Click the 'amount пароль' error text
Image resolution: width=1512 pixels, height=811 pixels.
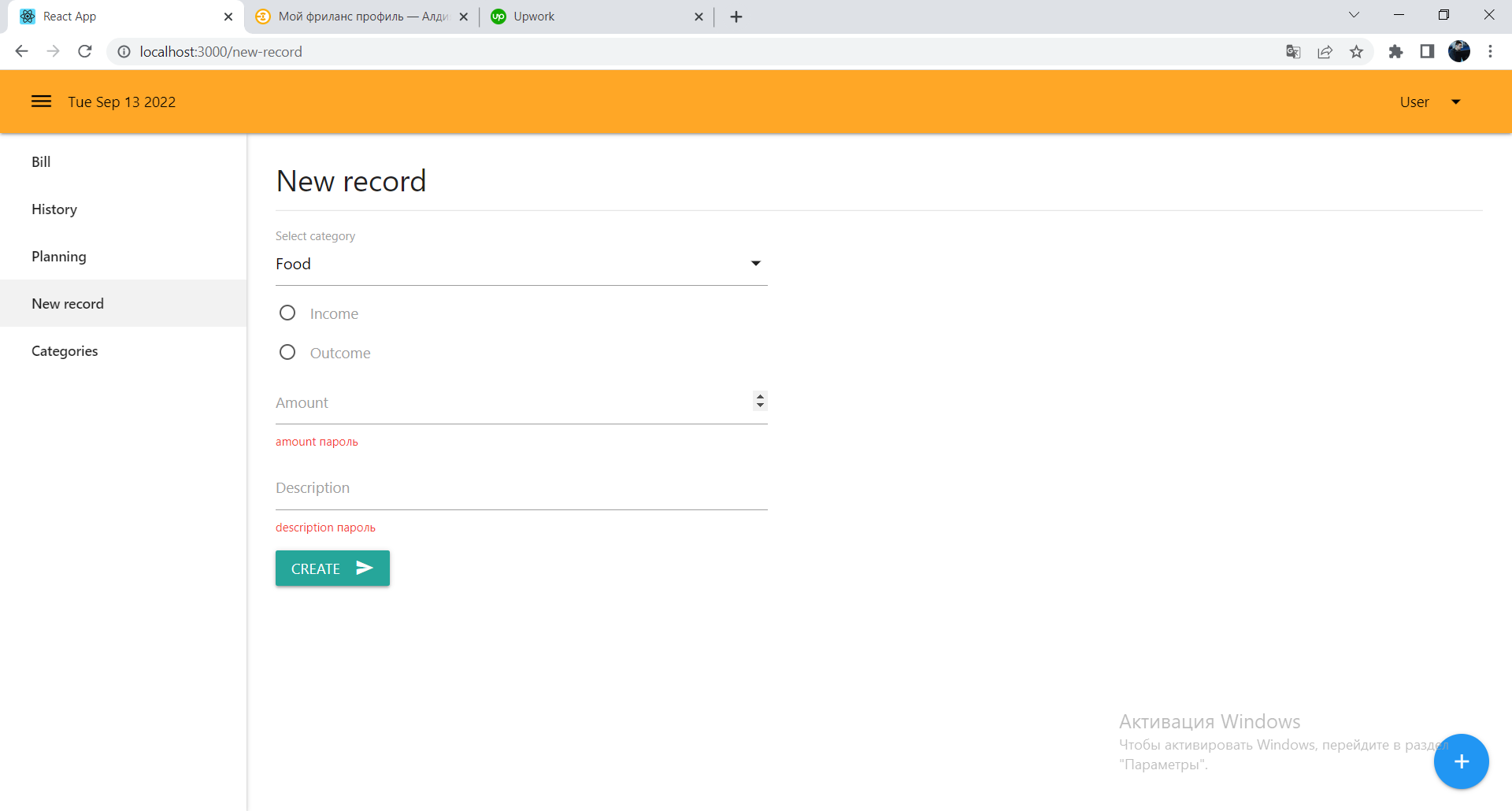pyautogui.click(x=317, y=442)
